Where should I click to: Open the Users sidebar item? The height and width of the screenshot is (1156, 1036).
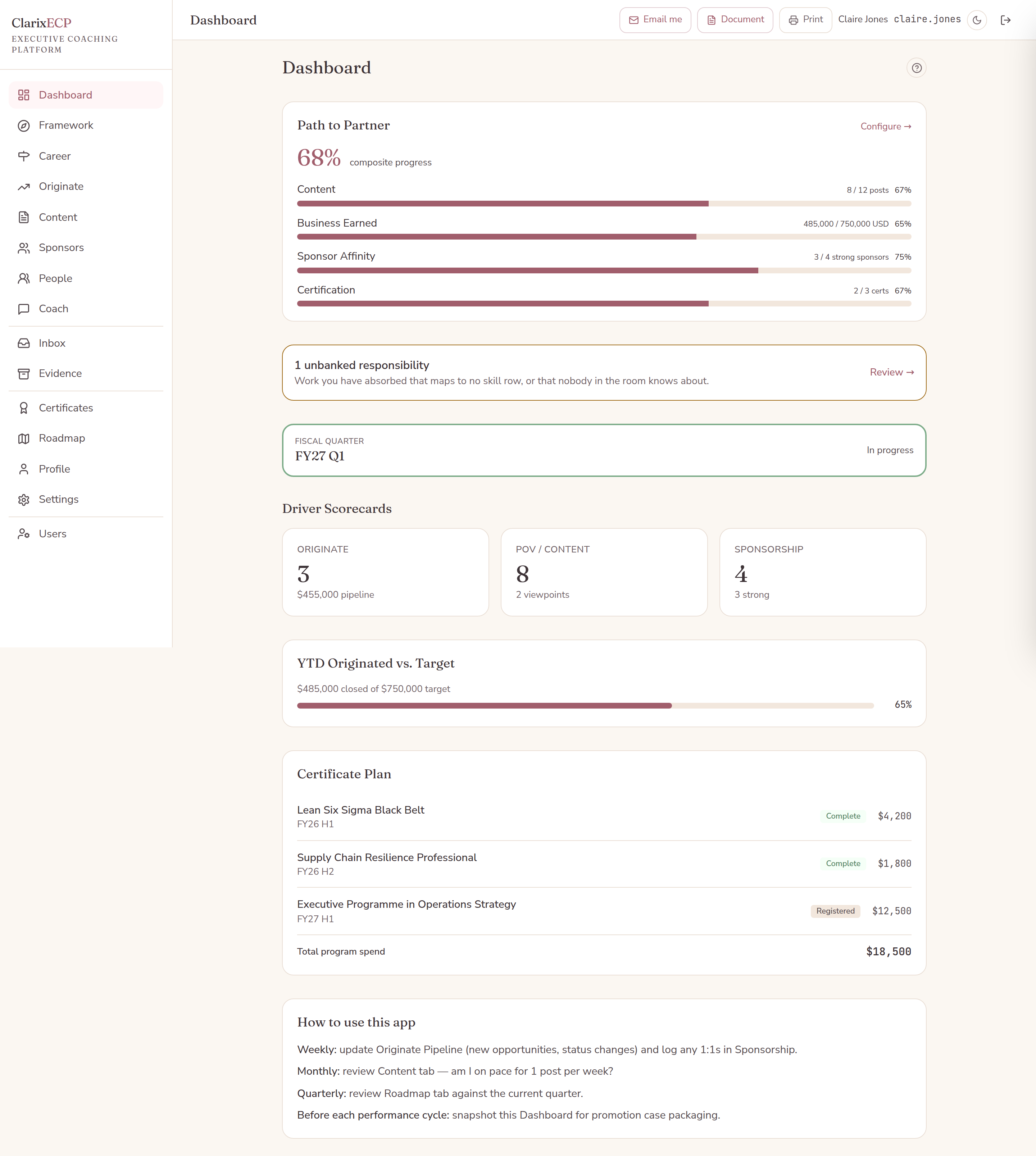tap(86, 534)
